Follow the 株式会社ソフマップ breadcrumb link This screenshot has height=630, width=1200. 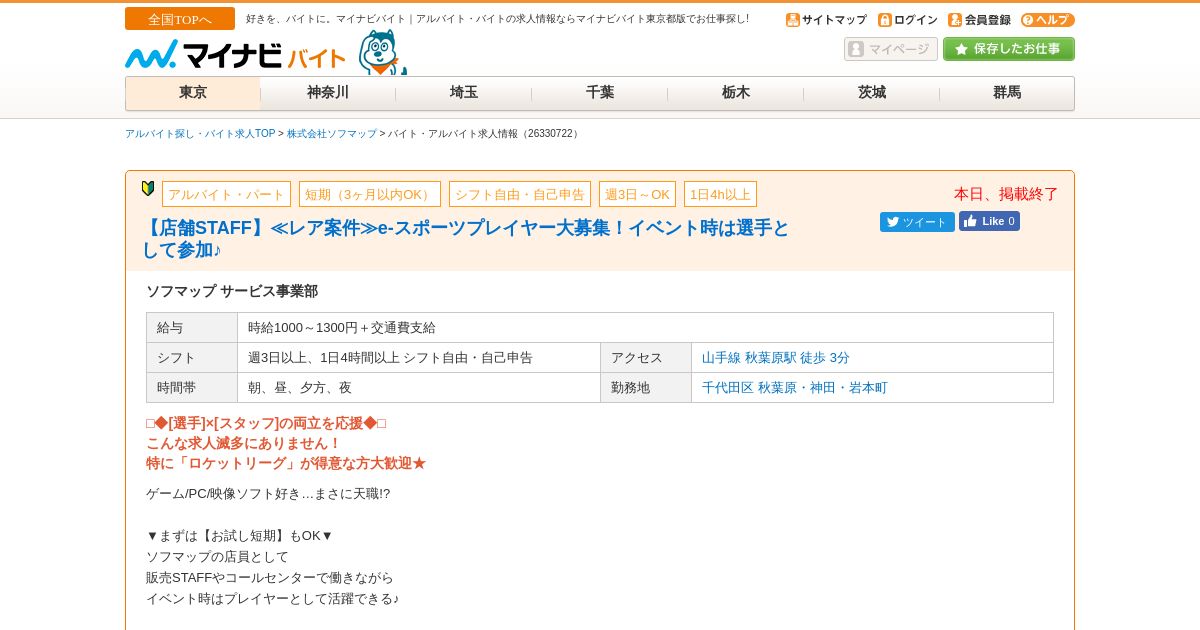(x=332, y=134)
